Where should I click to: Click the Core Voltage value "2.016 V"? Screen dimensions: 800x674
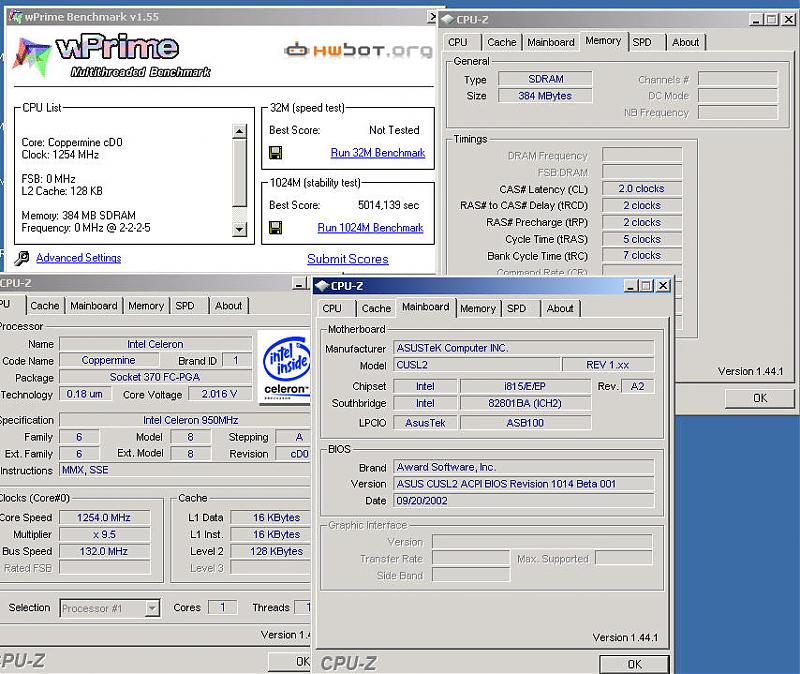click(x=219, y=394)
